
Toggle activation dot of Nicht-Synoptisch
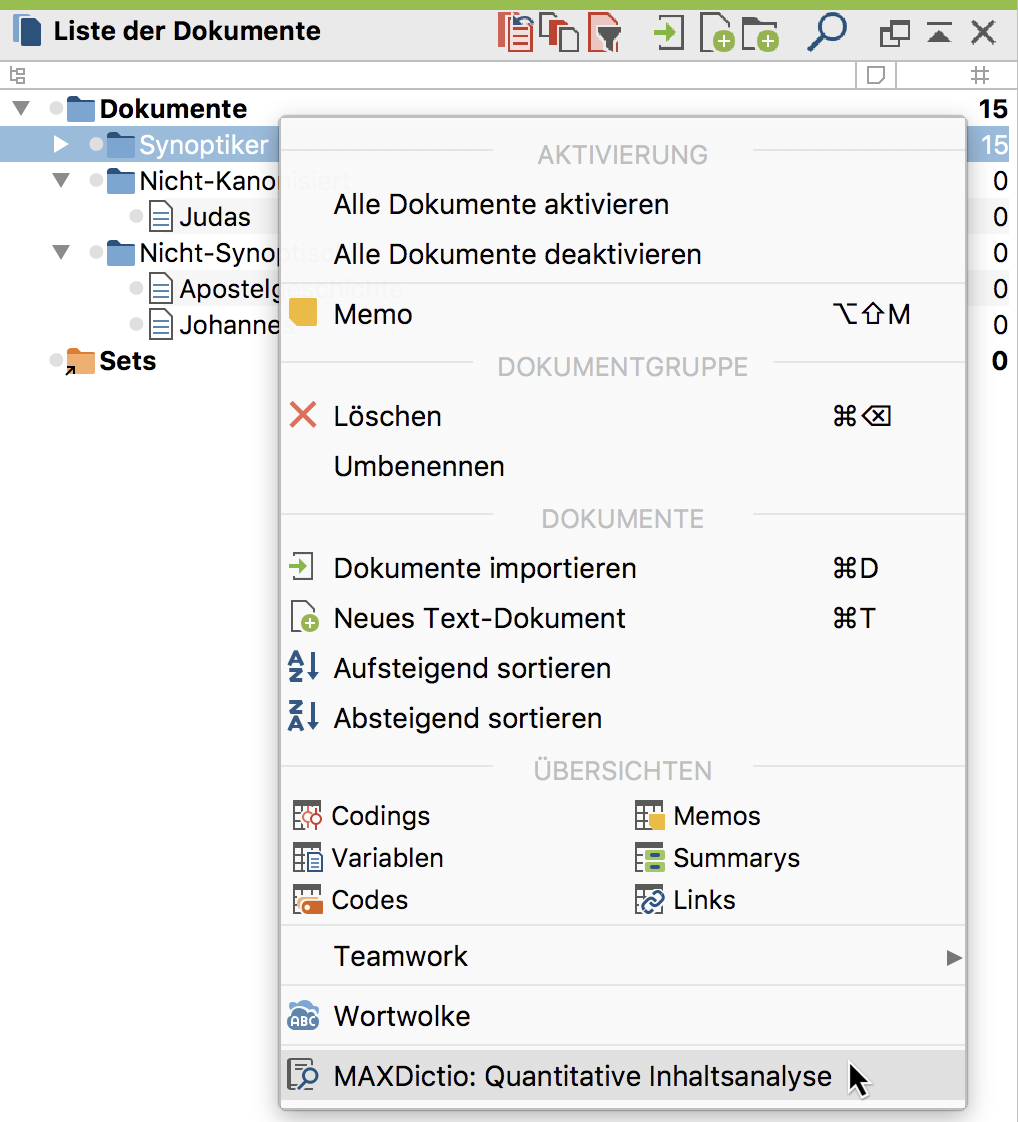(96, 252)
